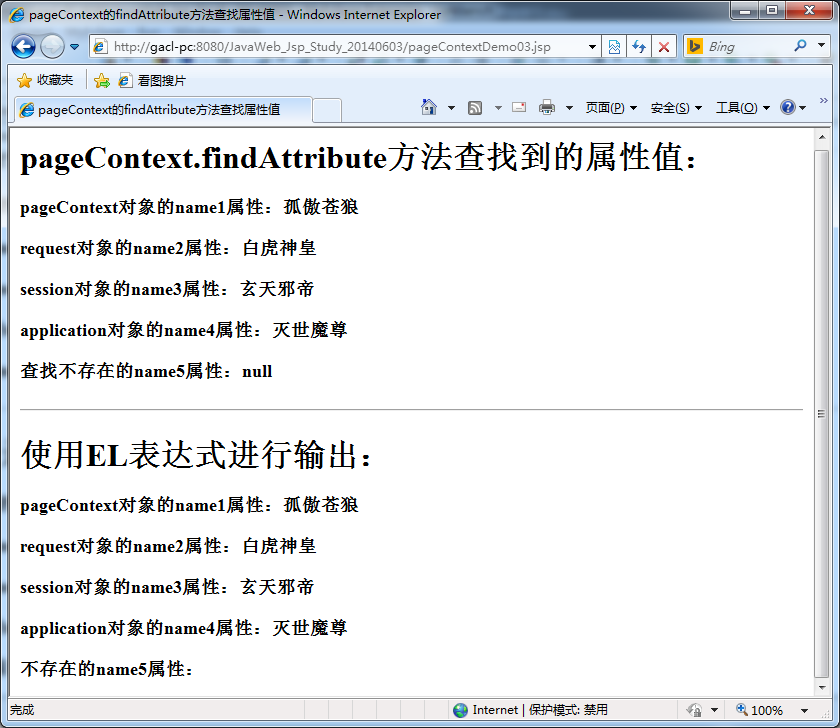Image resolution: width=840 pixels, height=728 pixels.
Task: Minimize the Internet Explorer window
Action: [x=745, y=10]
